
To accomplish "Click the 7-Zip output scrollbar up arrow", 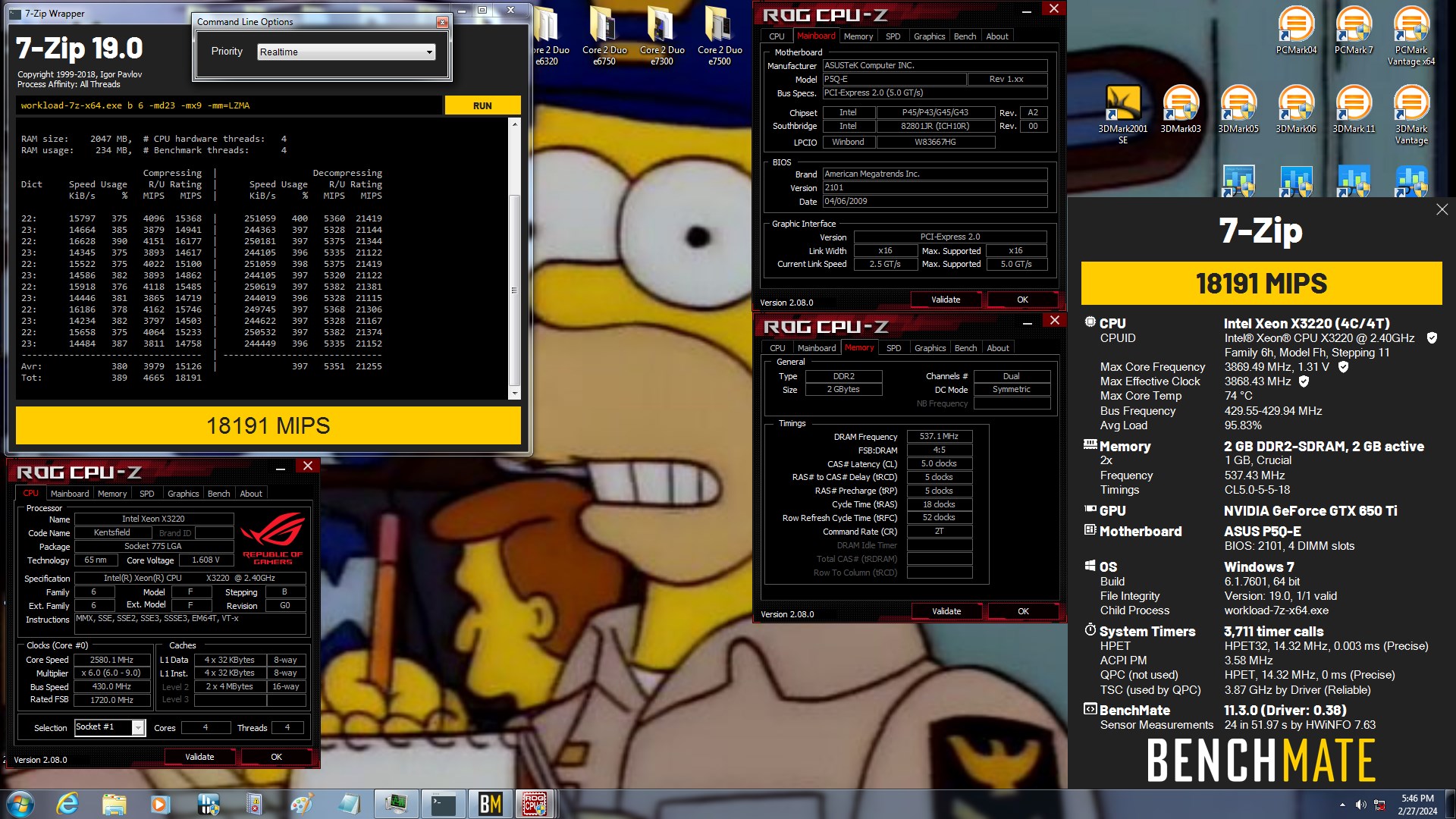I will pos(515,124).
